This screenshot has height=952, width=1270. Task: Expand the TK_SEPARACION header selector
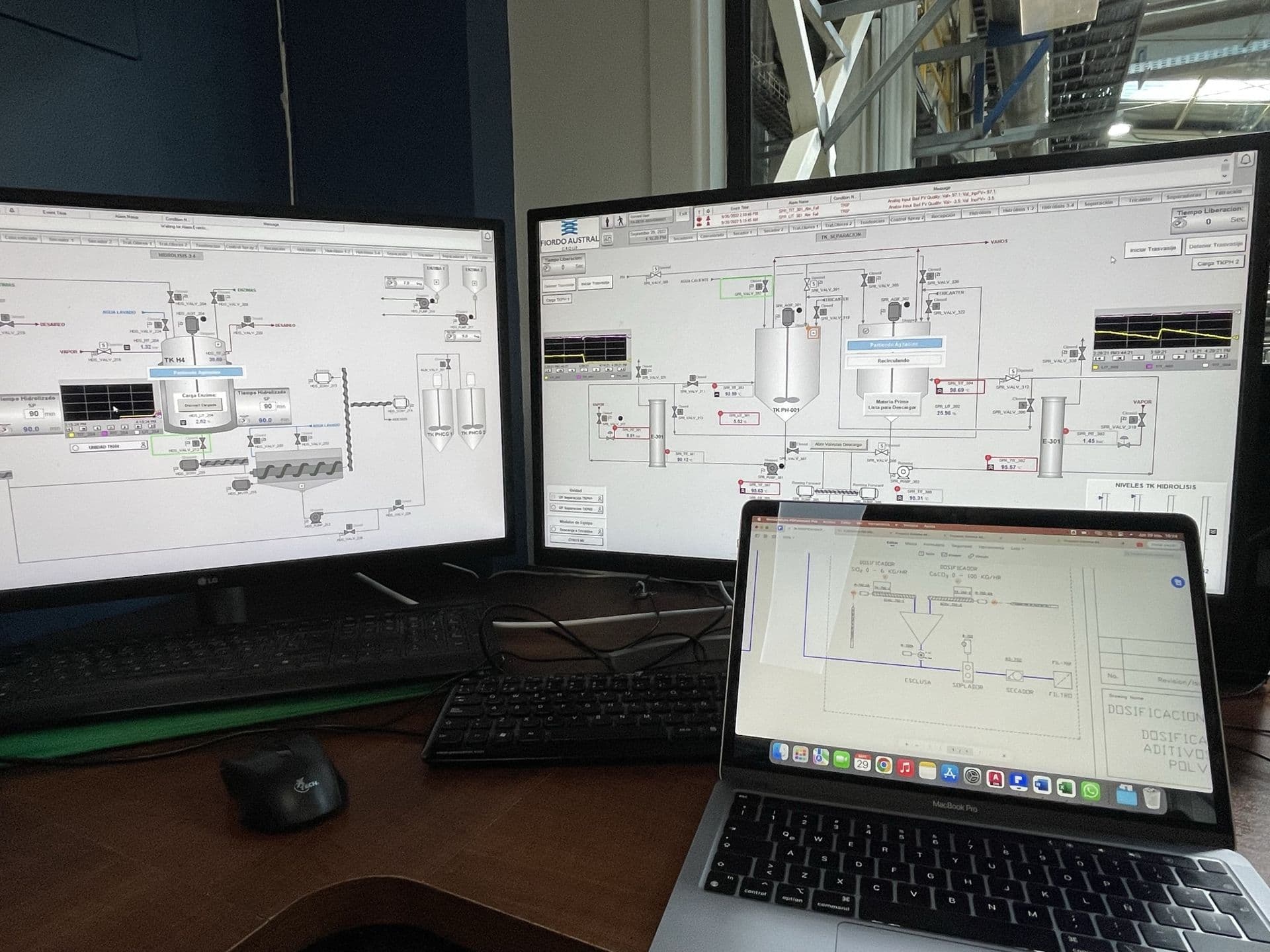pos(841,235)
